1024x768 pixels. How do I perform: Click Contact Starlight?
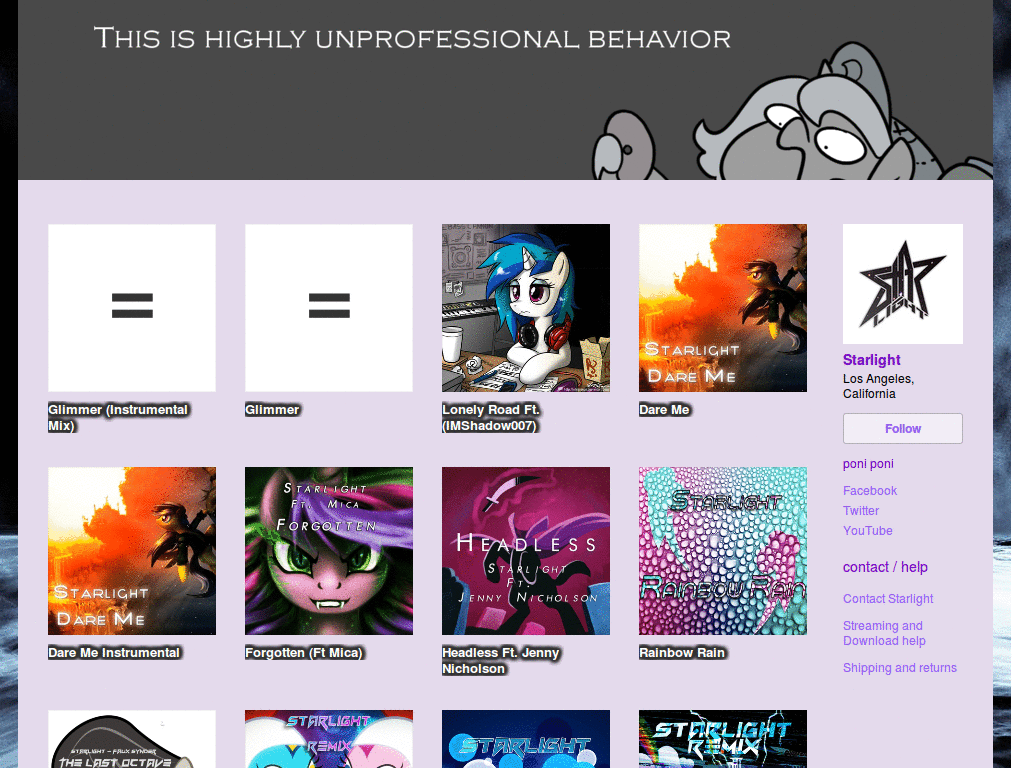click(887, 598)
